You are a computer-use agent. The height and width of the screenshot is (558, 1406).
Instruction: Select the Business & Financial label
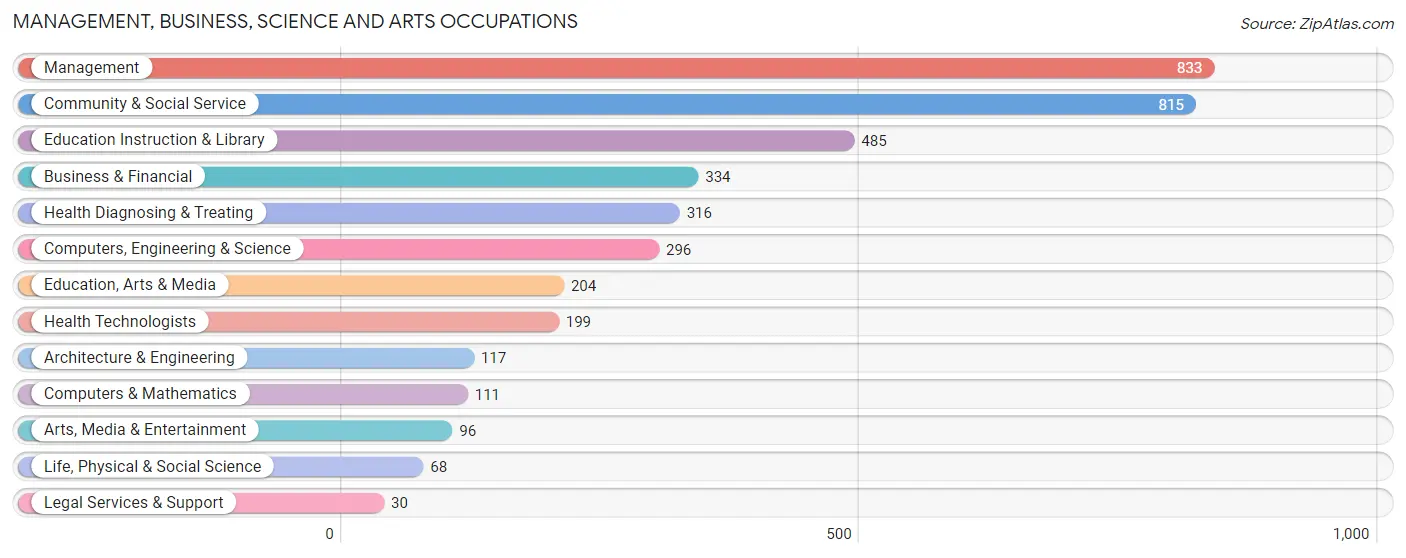tap(118, 176)
